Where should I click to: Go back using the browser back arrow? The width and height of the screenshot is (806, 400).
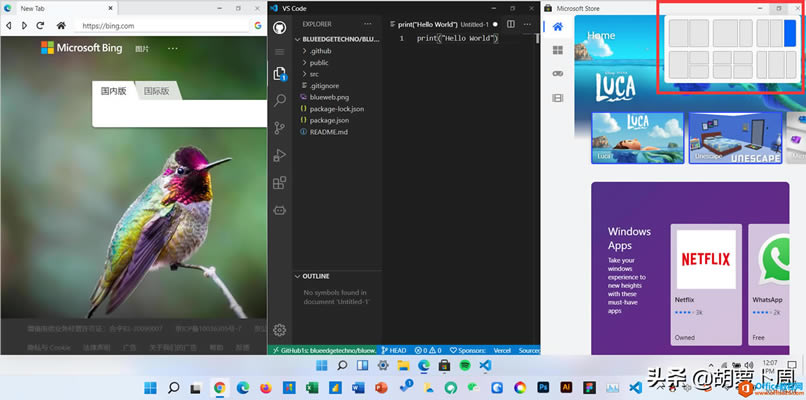[x=8, y=25]
